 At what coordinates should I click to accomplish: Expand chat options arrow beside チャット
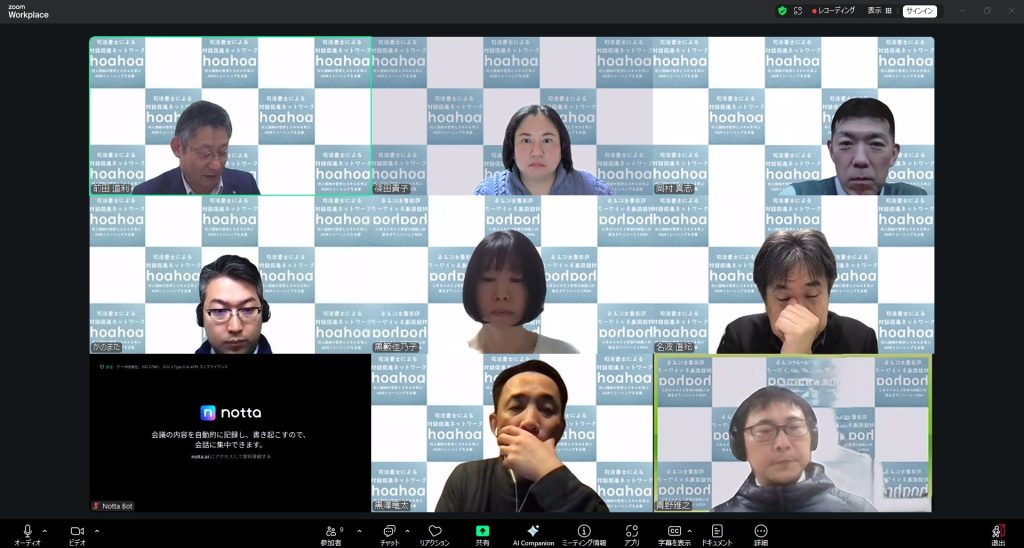407,530
